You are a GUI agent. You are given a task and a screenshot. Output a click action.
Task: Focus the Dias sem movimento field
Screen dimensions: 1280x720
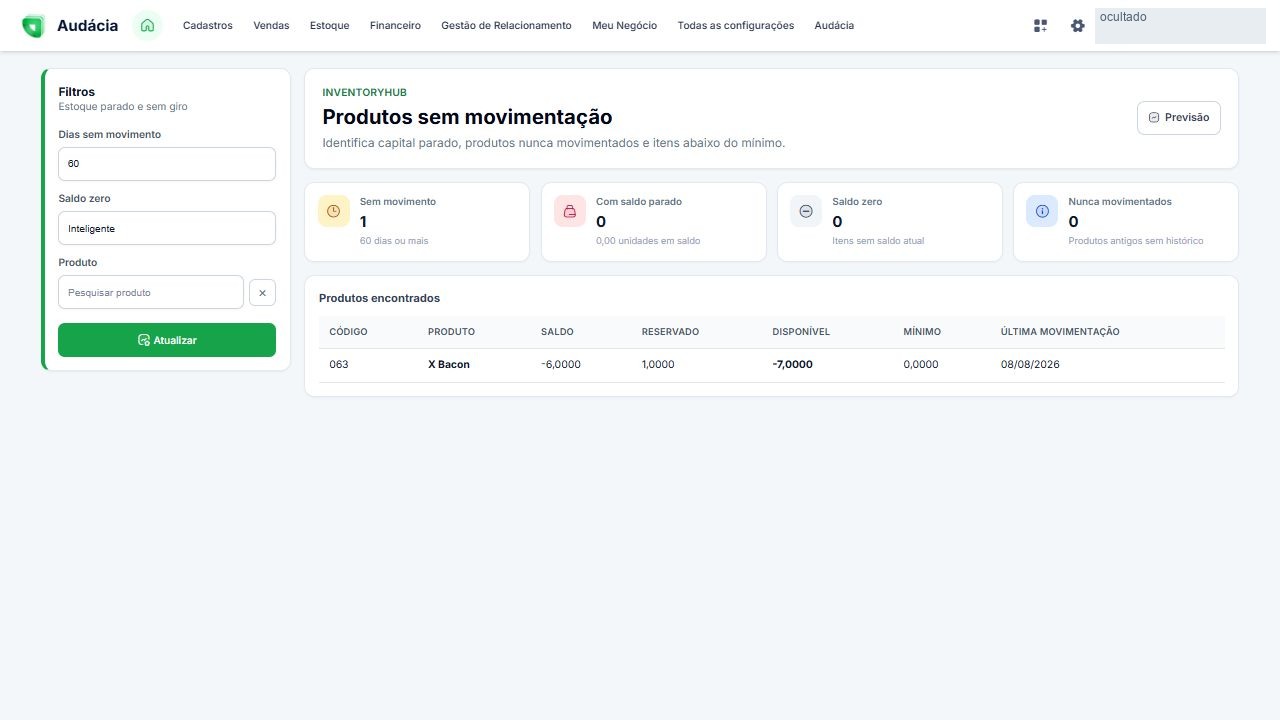tap(167, 164)
